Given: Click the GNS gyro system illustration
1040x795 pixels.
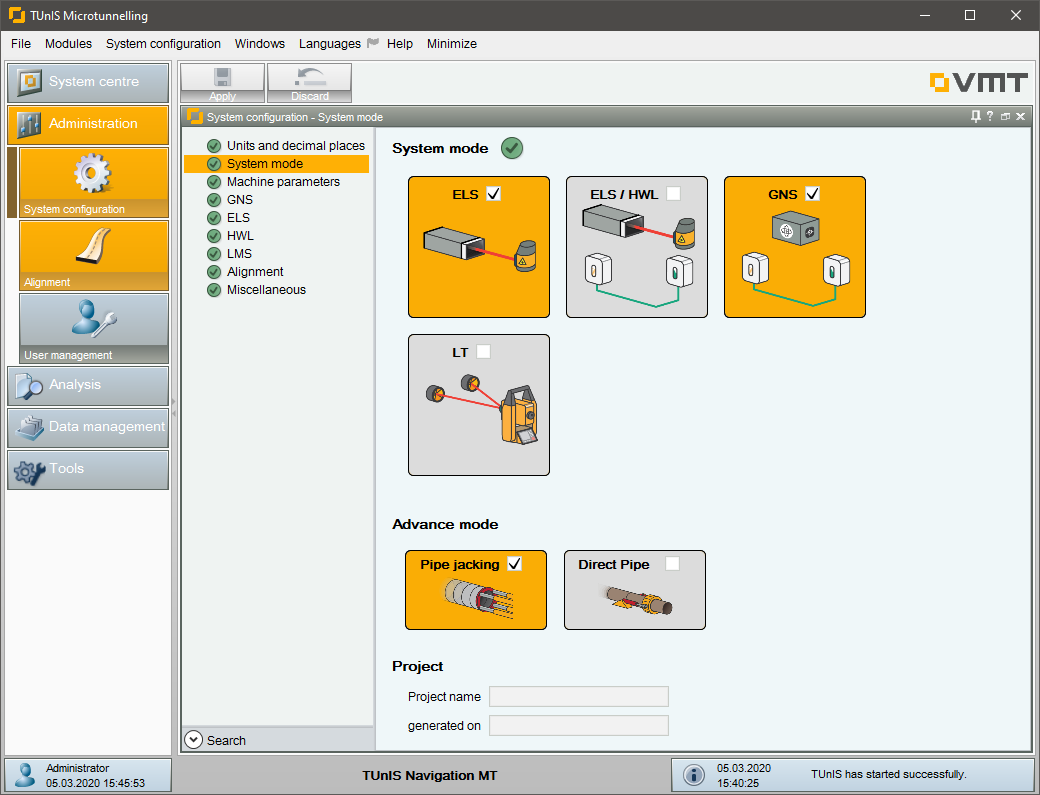Looking at the screenshot, I should pyautogui.click(x=795, y=260).
